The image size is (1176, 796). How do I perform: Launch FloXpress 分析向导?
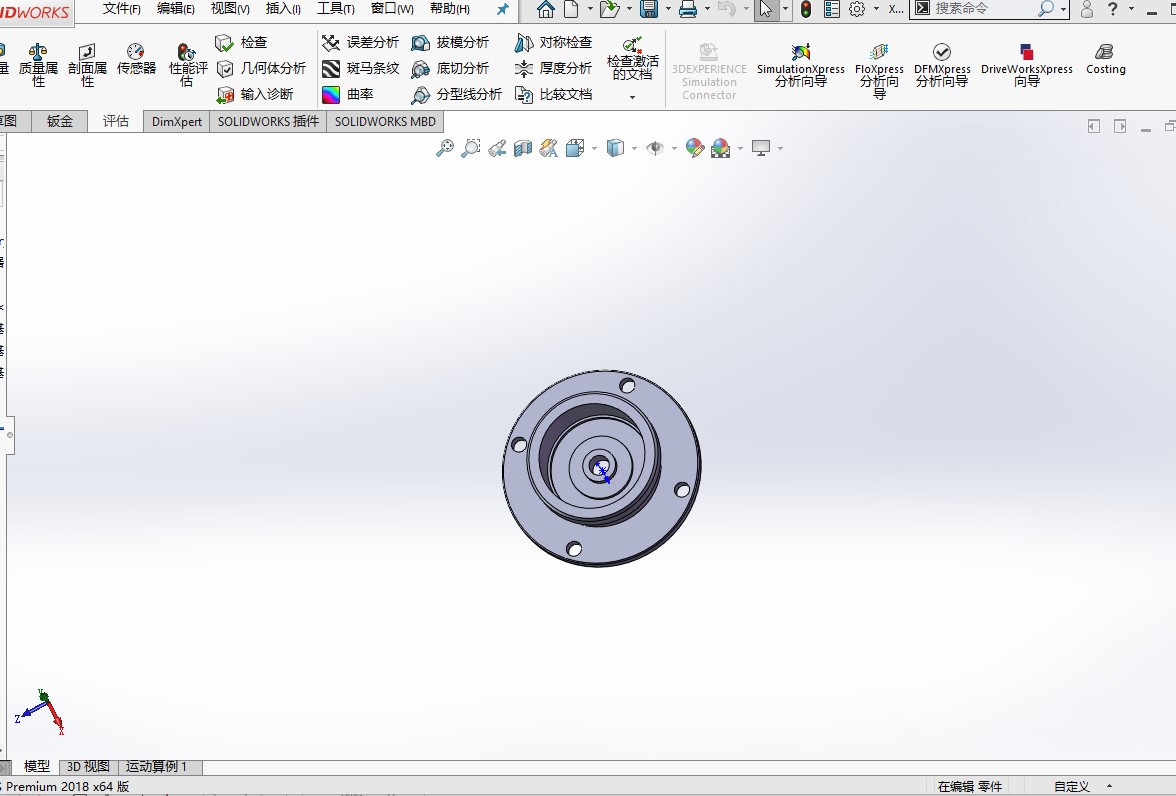879,70
